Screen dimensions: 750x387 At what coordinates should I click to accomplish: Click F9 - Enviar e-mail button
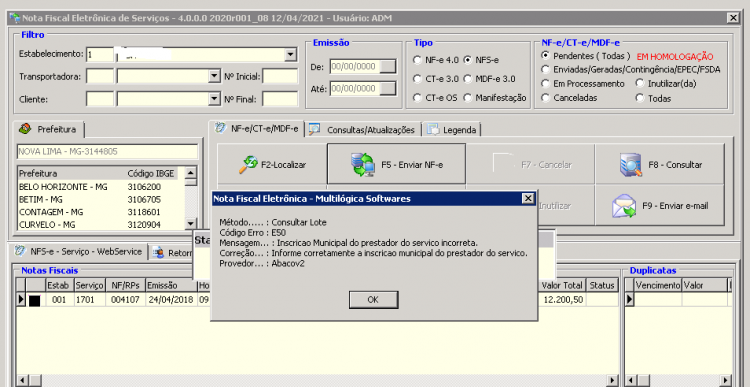pos(660,206)
